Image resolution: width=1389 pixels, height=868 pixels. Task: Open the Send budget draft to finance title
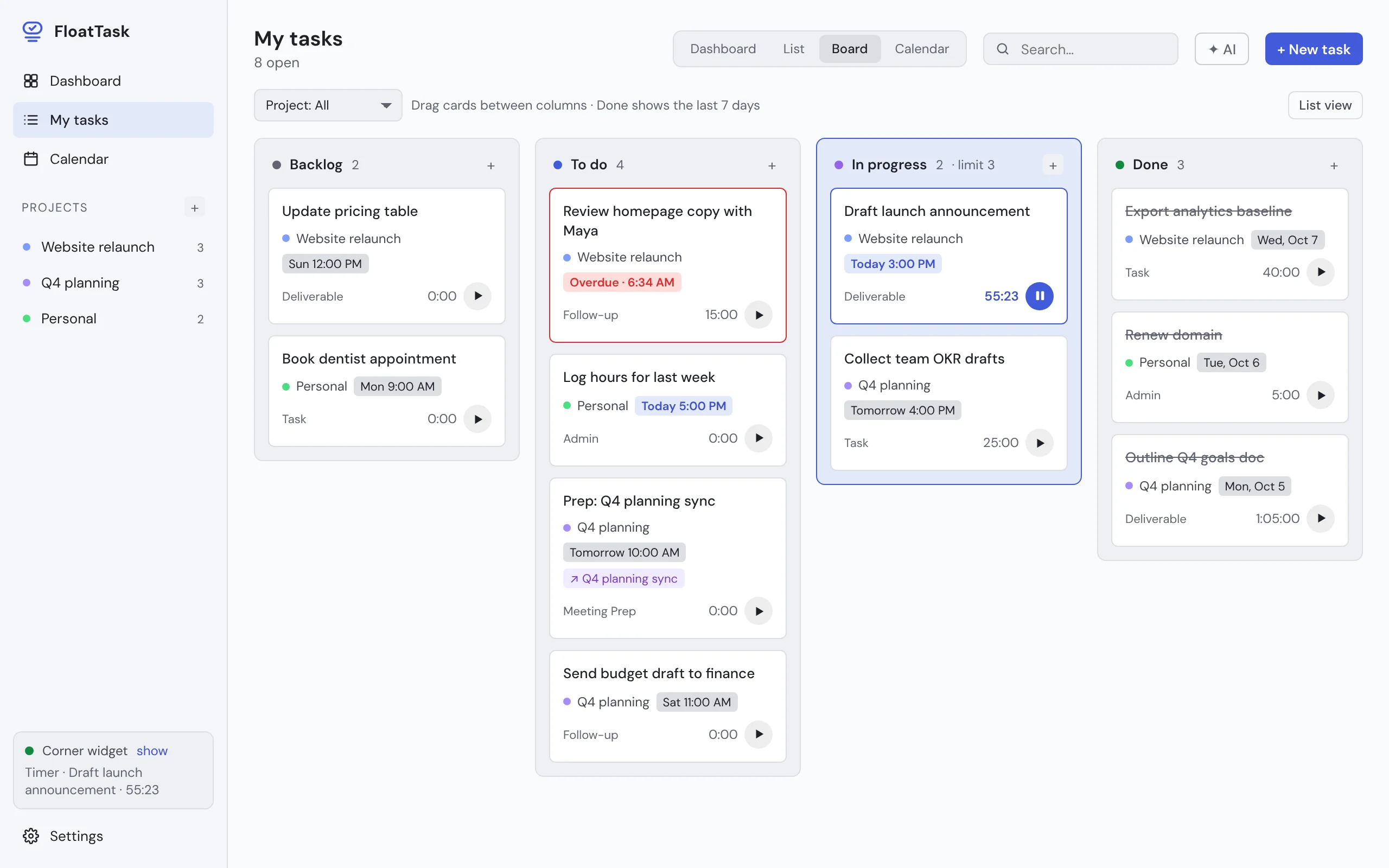(x=658, y=673)
